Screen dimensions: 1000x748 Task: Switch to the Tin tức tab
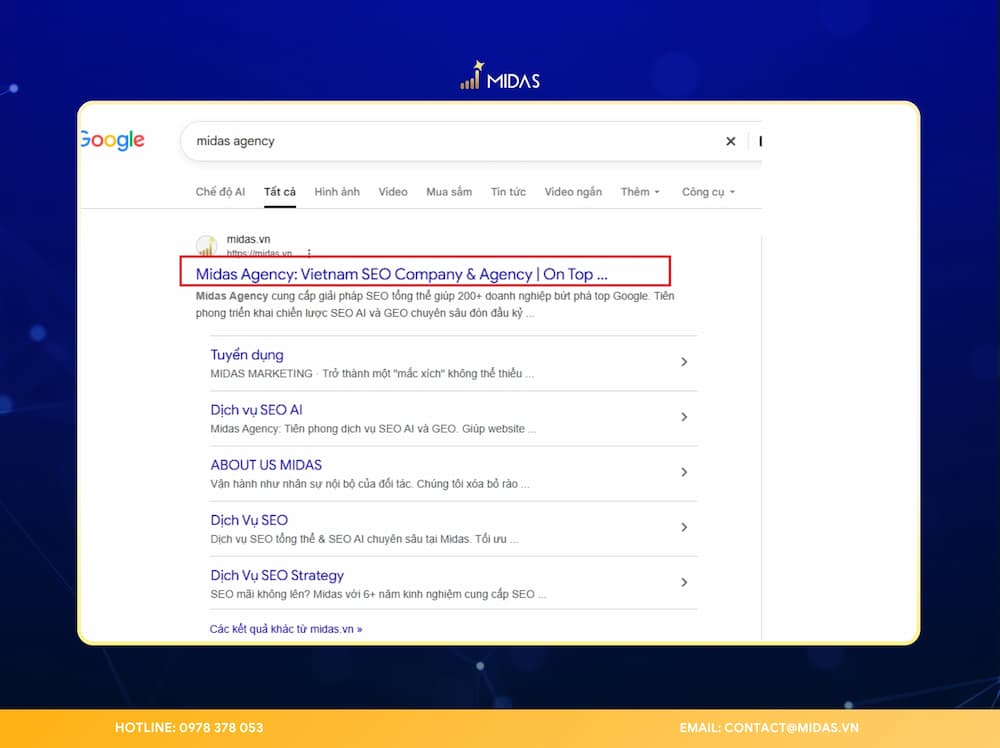pyautogui.click(x=508, y=192)
